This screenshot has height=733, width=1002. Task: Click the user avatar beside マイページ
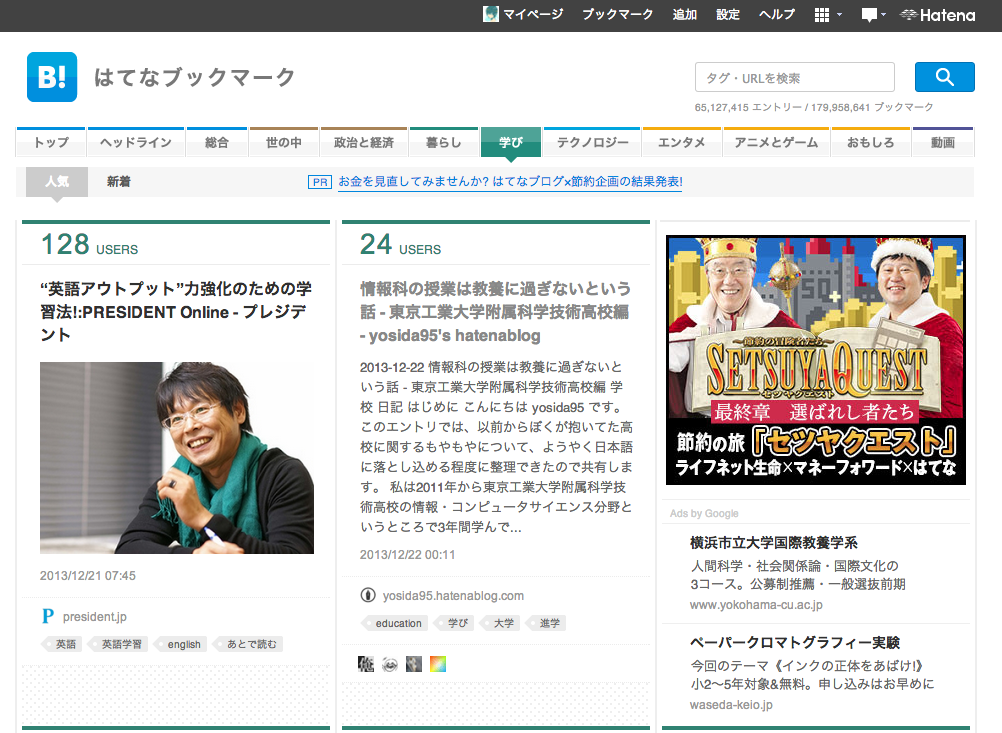pos(490,14)
